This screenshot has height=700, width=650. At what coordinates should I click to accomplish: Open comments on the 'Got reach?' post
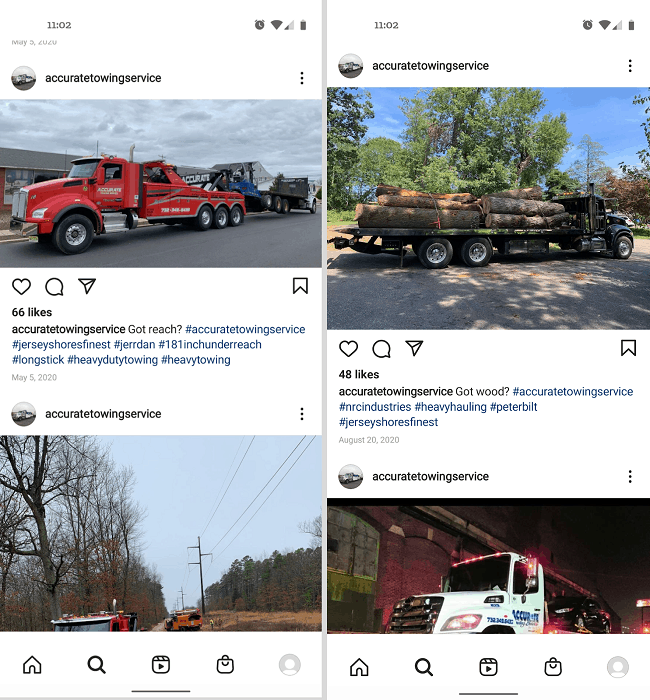pyautogui.click(x=54, y=287)
